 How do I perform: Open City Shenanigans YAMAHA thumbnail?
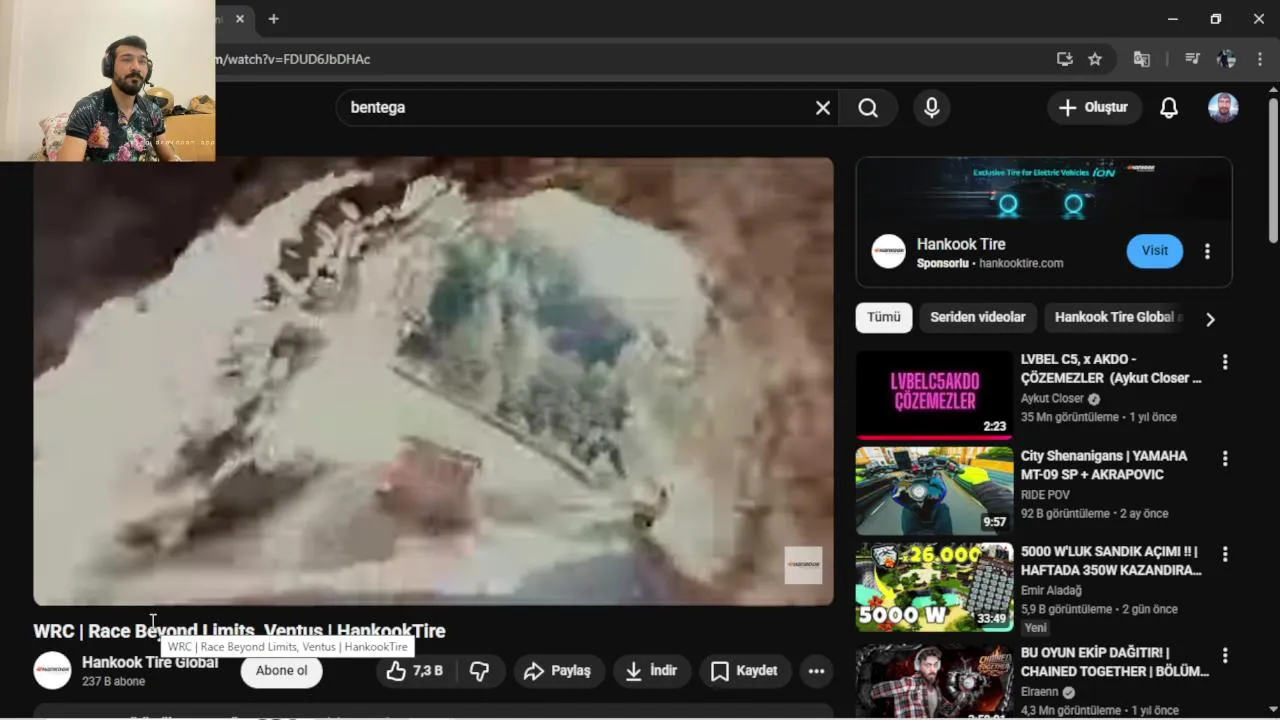click(934, 491)
